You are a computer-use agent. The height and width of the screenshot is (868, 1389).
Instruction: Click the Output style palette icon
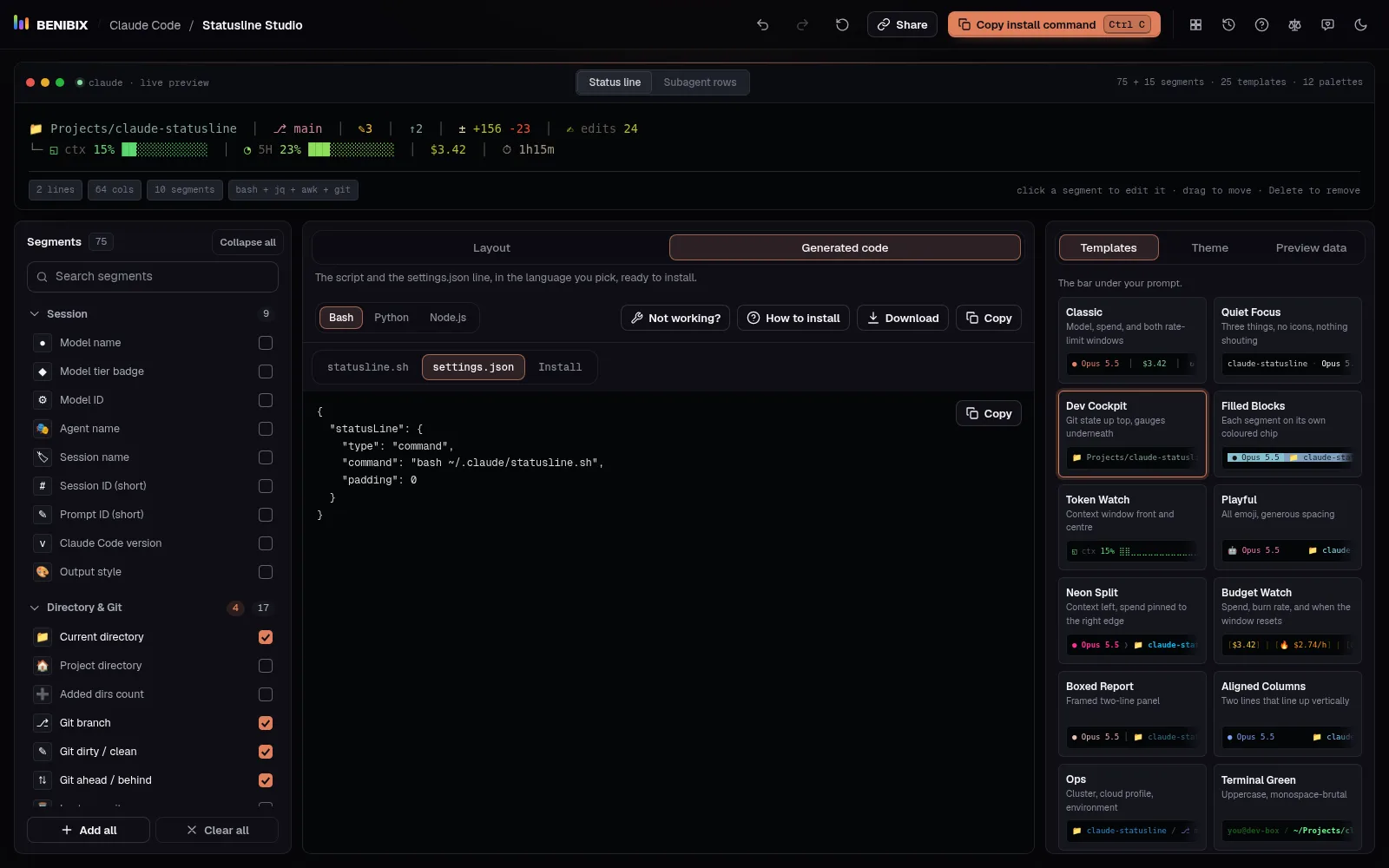point(43,572)
